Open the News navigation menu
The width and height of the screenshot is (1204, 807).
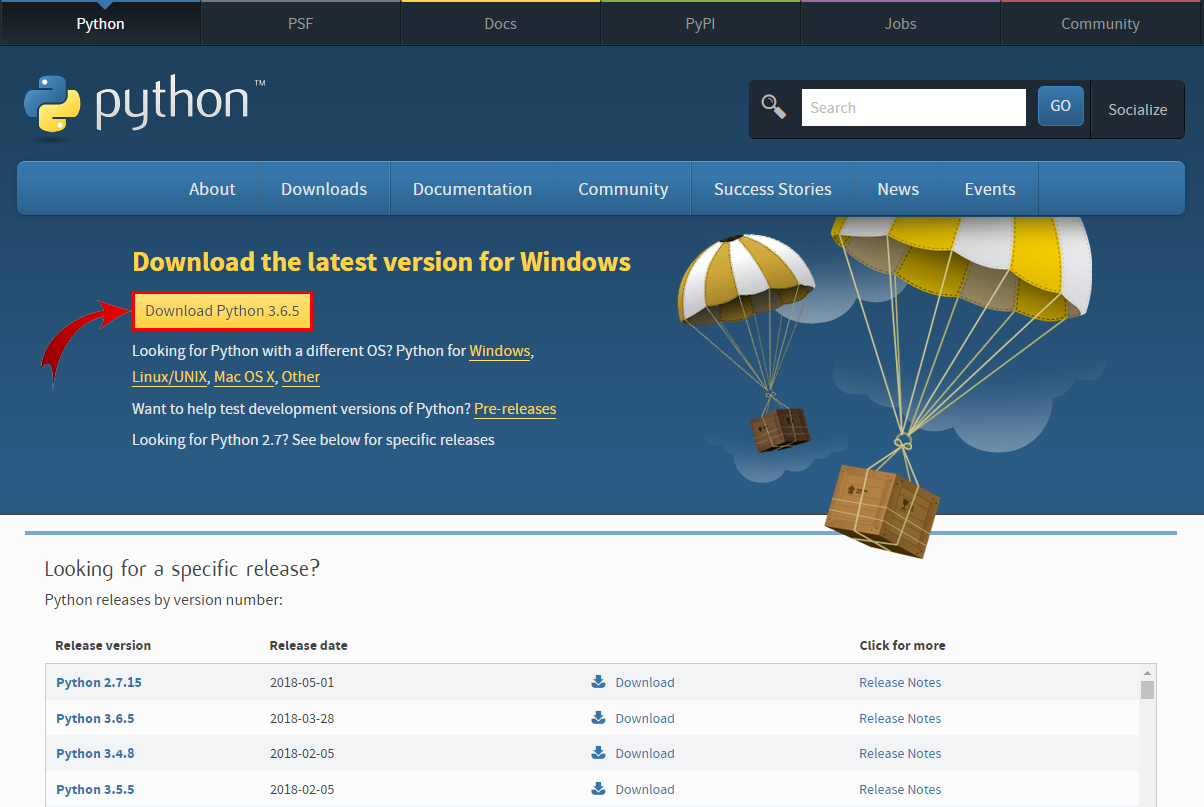pyautogui.click(x=898, y=189)
